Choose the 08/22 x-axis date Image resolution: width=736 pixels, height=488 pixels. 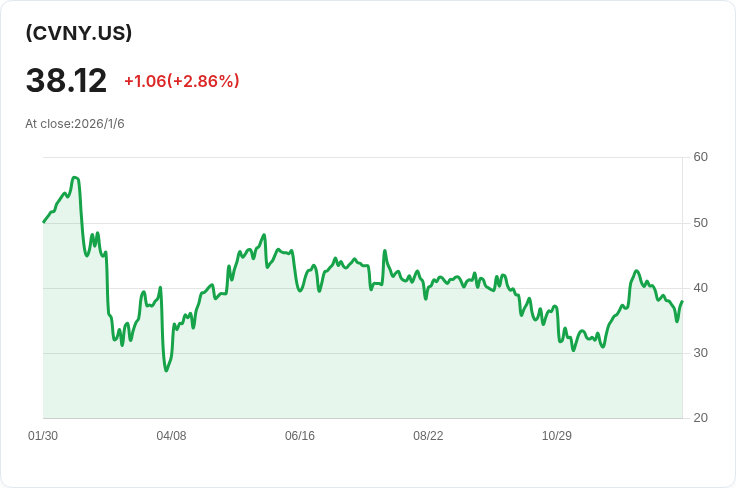tap(428, 436)
